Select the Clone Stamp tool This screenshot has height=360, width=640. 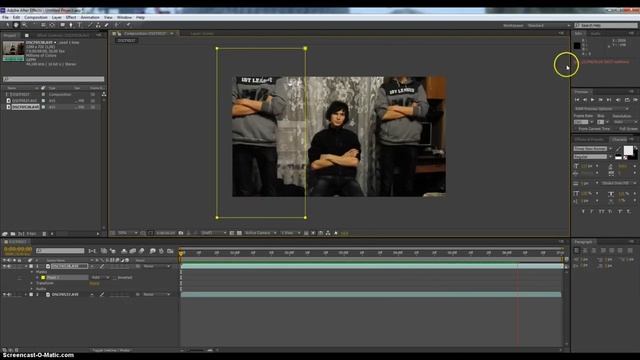98,25
